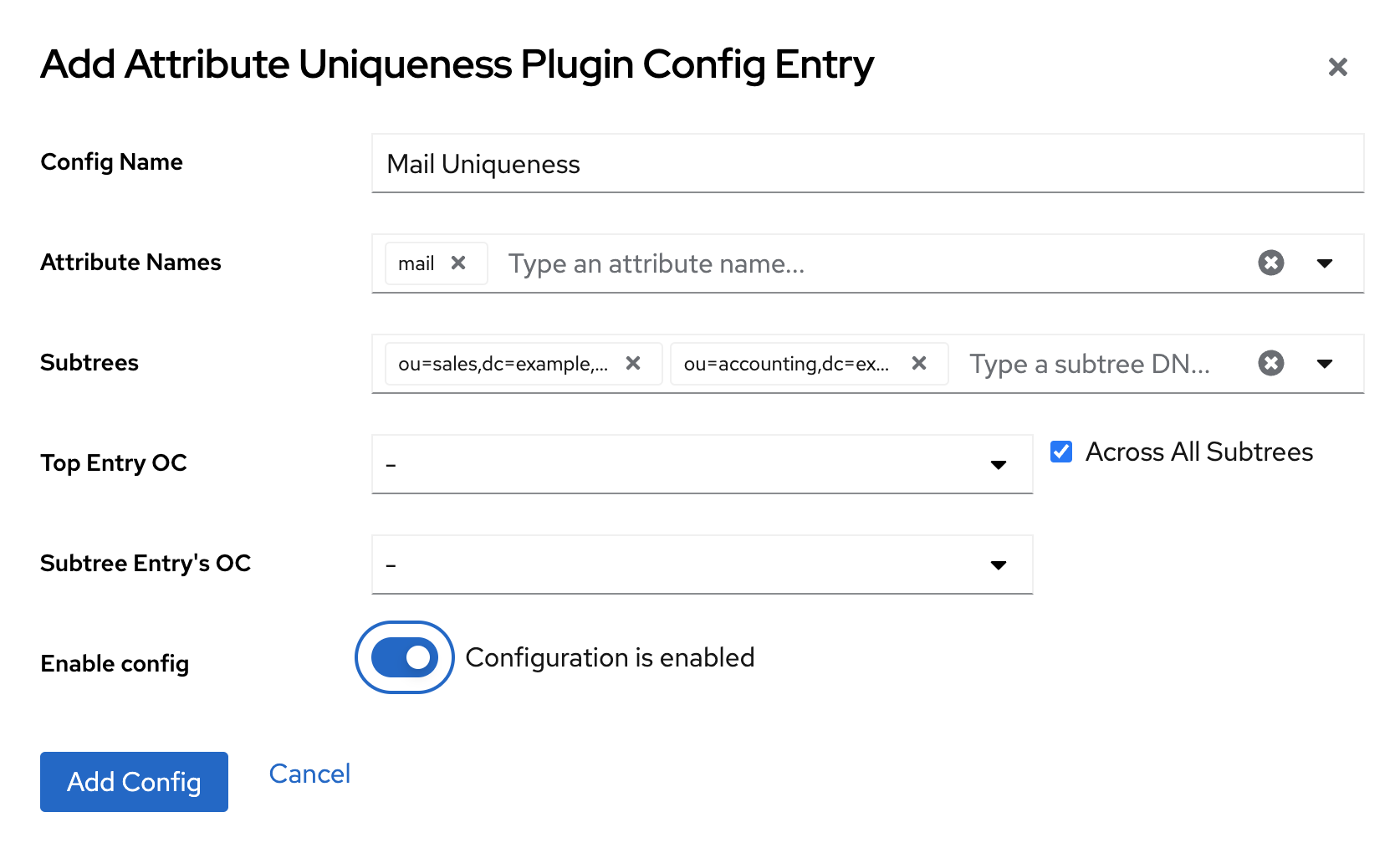Select the ou=accounting subtree chip label

(786, 365)
